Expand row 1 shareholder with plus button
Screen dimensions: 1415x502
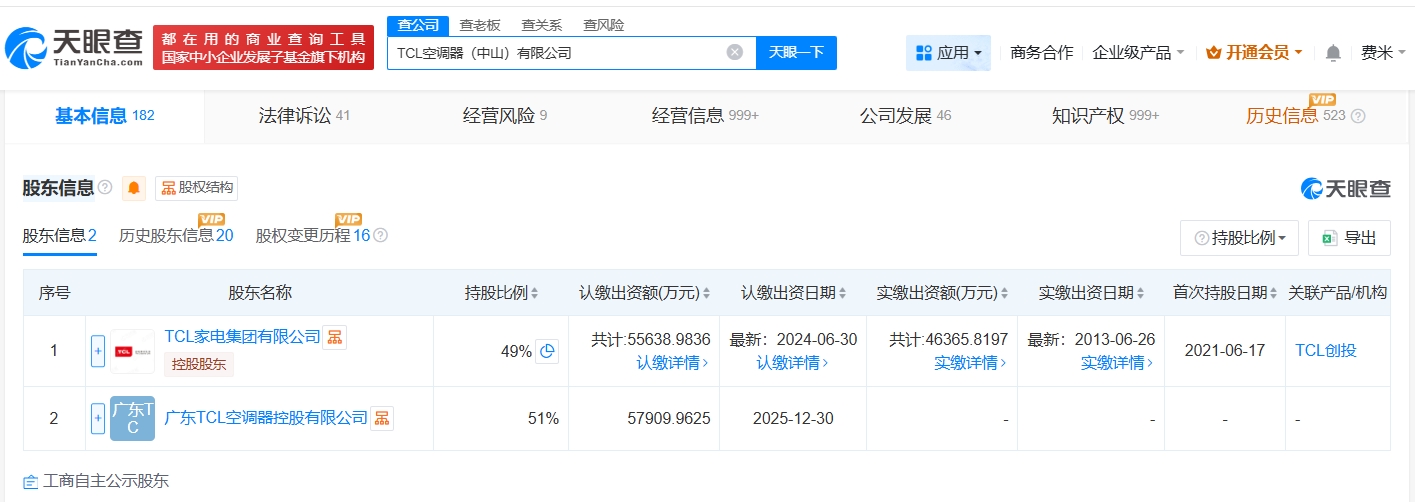[x=98, y=351]
